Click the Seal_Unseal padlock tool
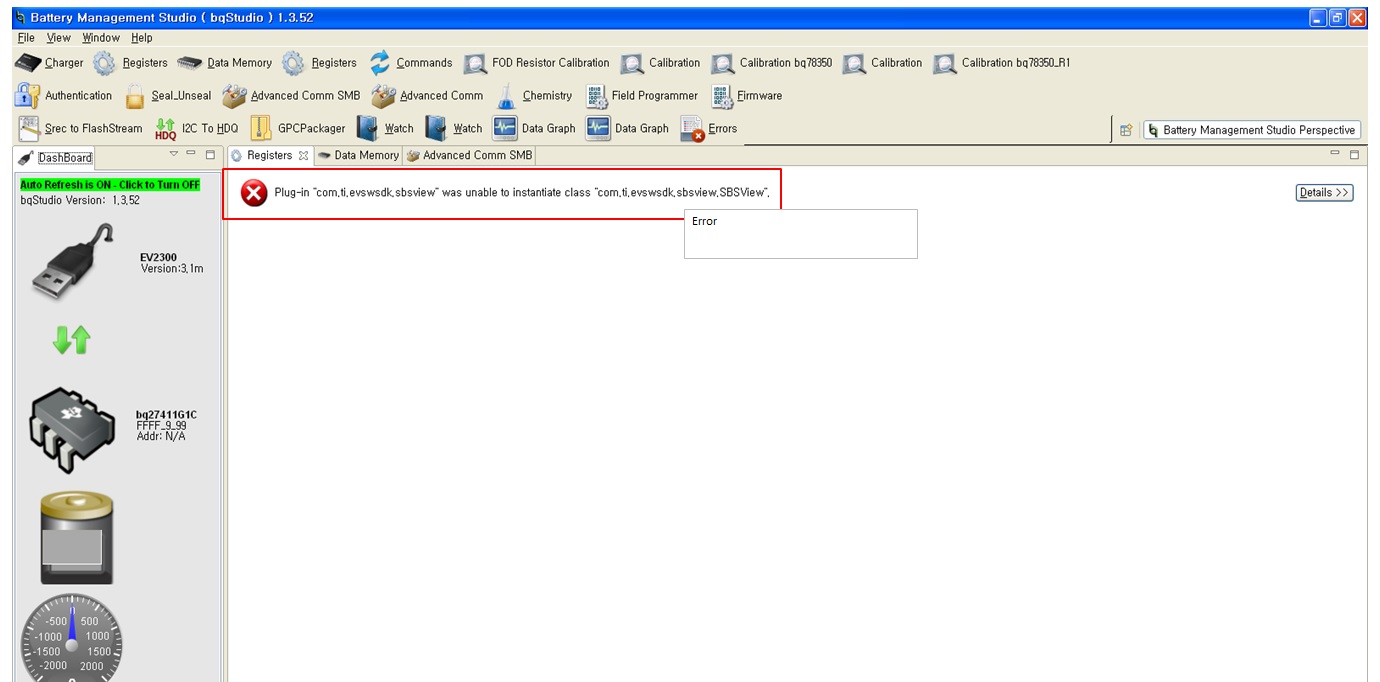 coord(168,96)
